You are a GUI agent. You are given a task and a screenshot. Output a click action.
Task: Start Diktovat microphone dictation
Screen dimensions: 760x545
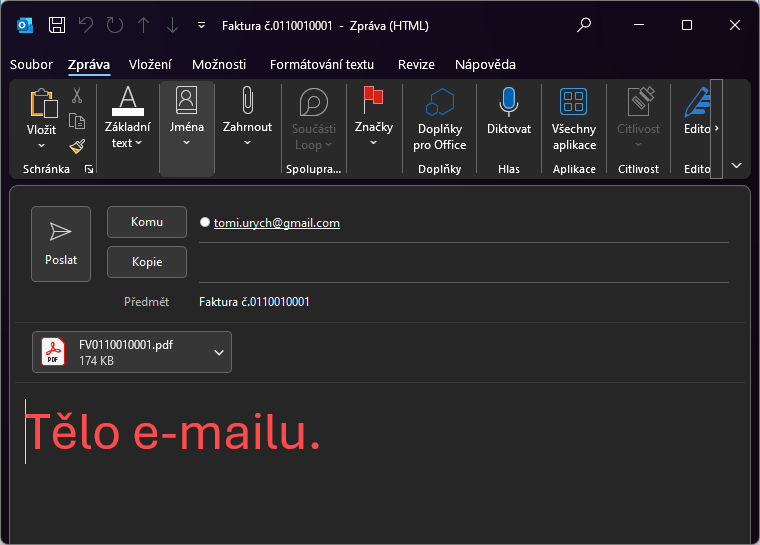[x=509, y=112]
